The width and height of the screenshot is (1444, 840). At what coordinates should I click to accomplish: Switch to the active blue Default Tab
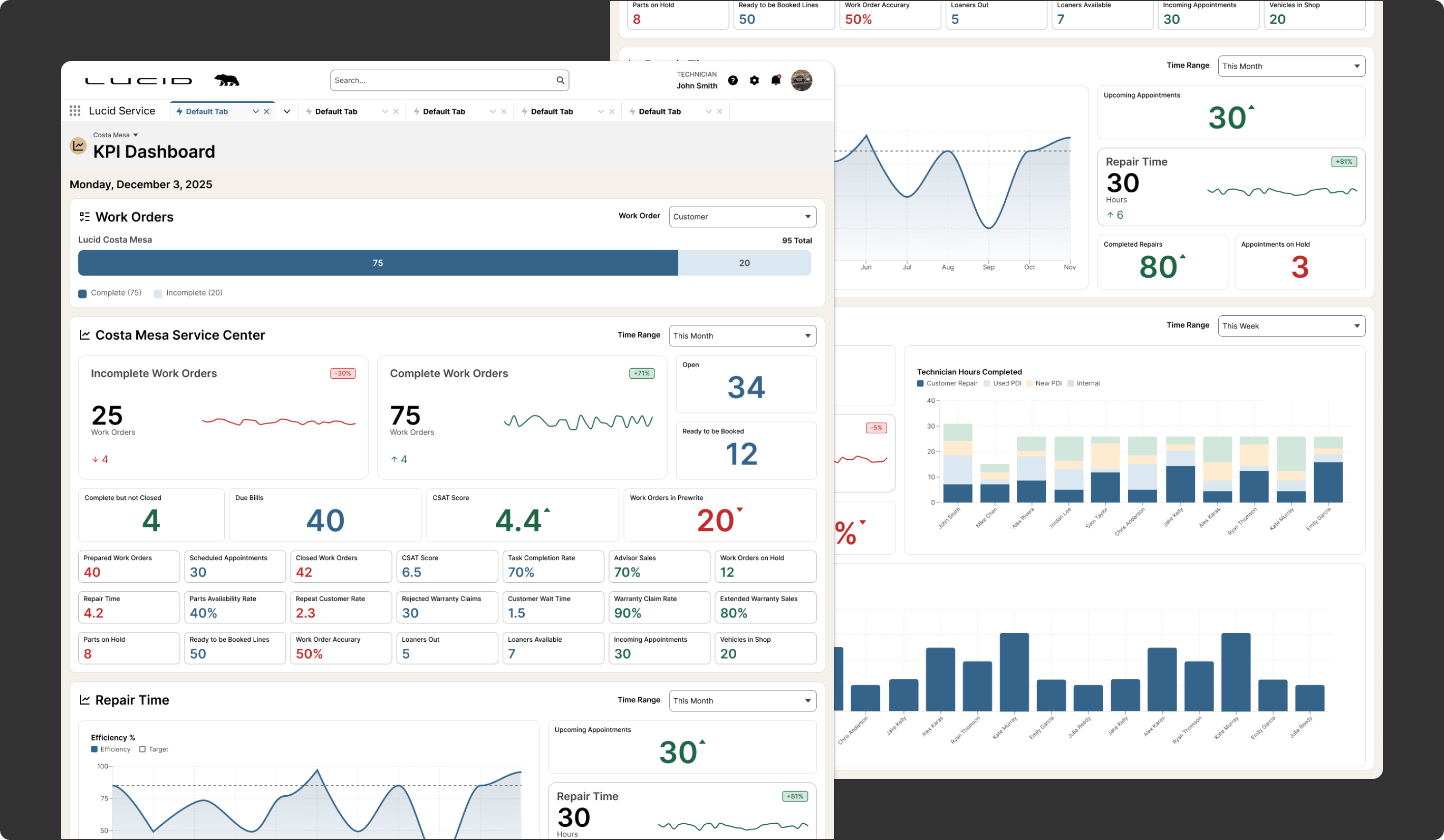(x=207, y=112)
